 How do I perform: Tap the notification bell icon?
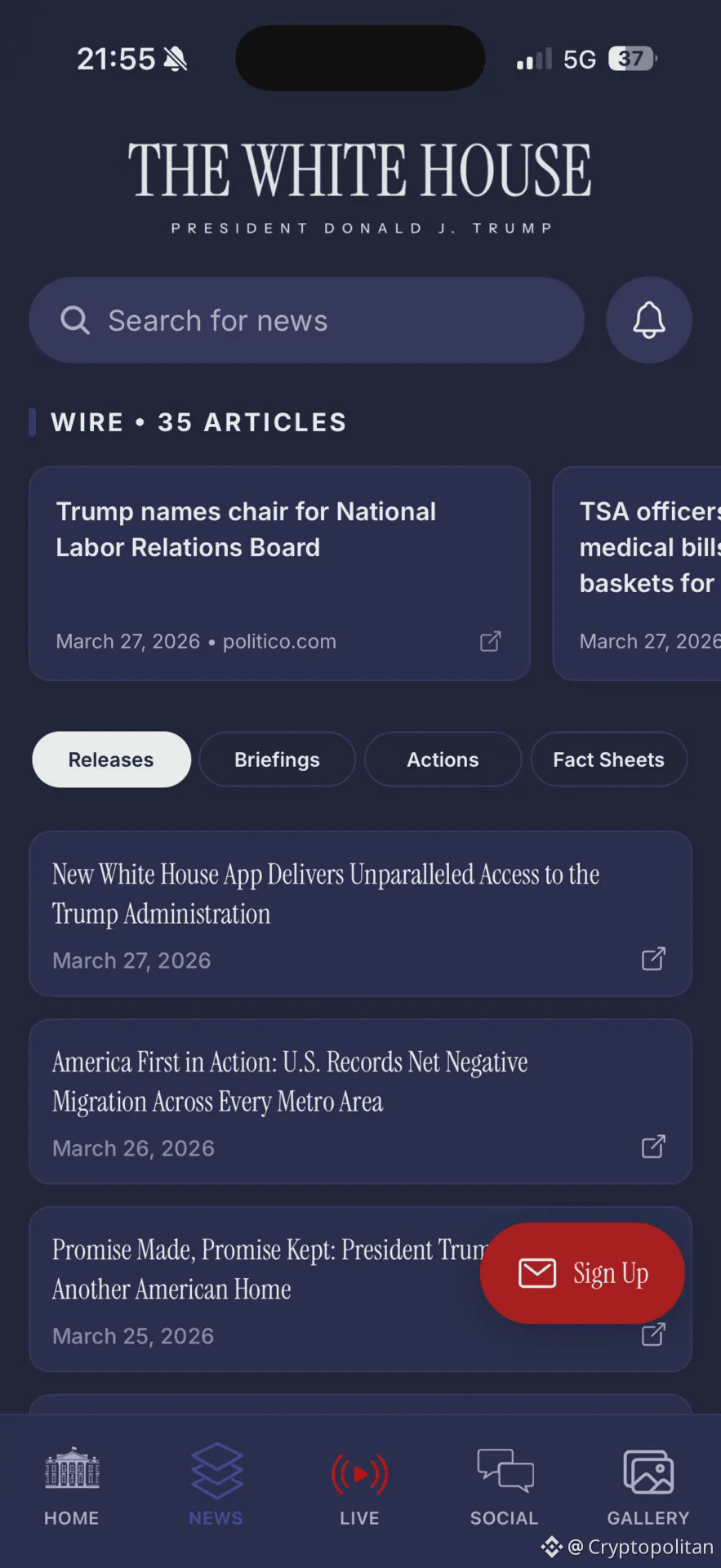pyautogui.click(x=648, y=320)
